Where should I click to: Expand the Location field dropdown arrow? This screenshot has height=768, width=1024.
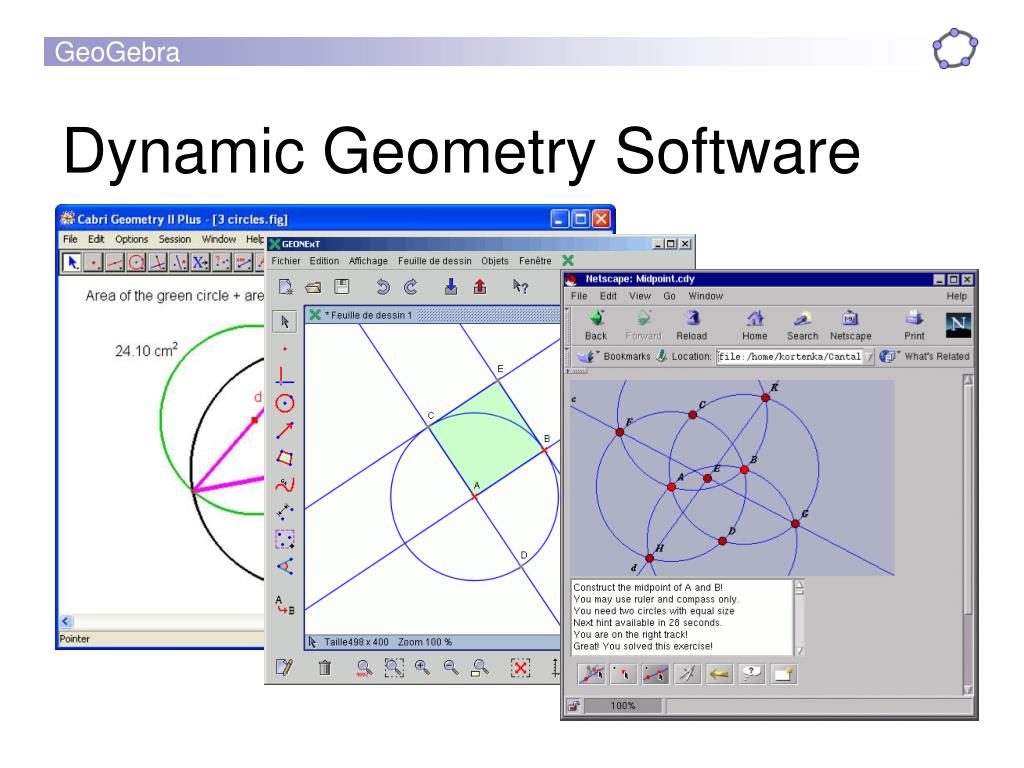[x=869, y=357]
